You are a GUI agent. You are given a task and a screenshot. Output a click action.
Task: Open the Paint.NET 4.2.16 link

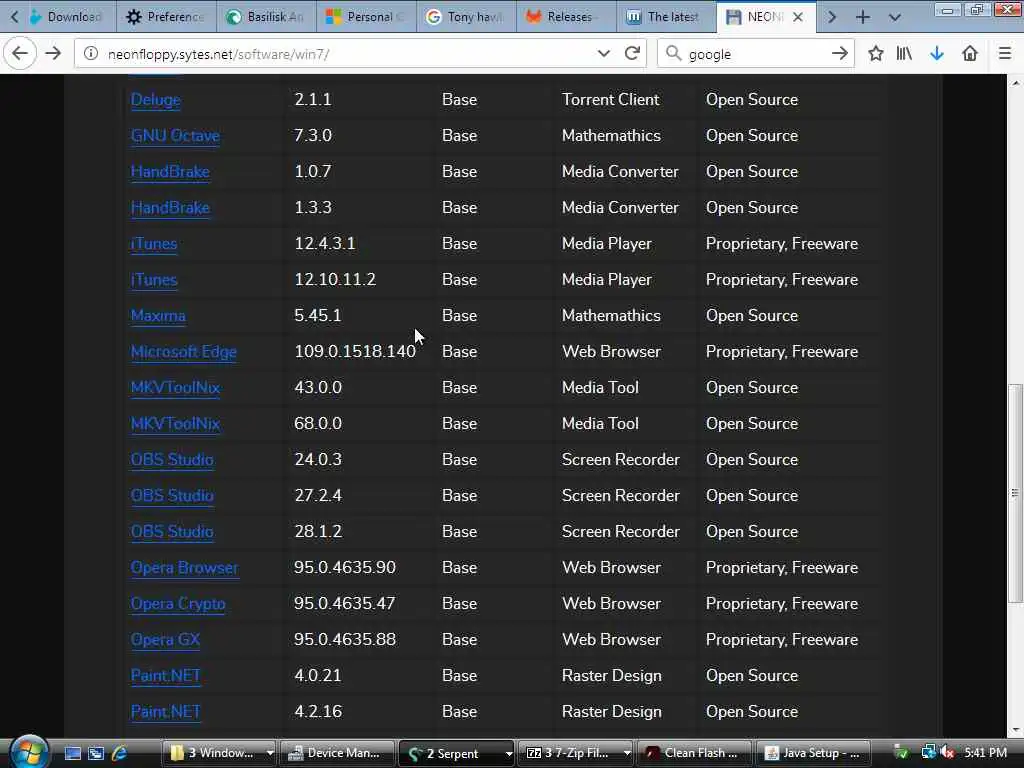pyautogui.click(x=165, y=711)
